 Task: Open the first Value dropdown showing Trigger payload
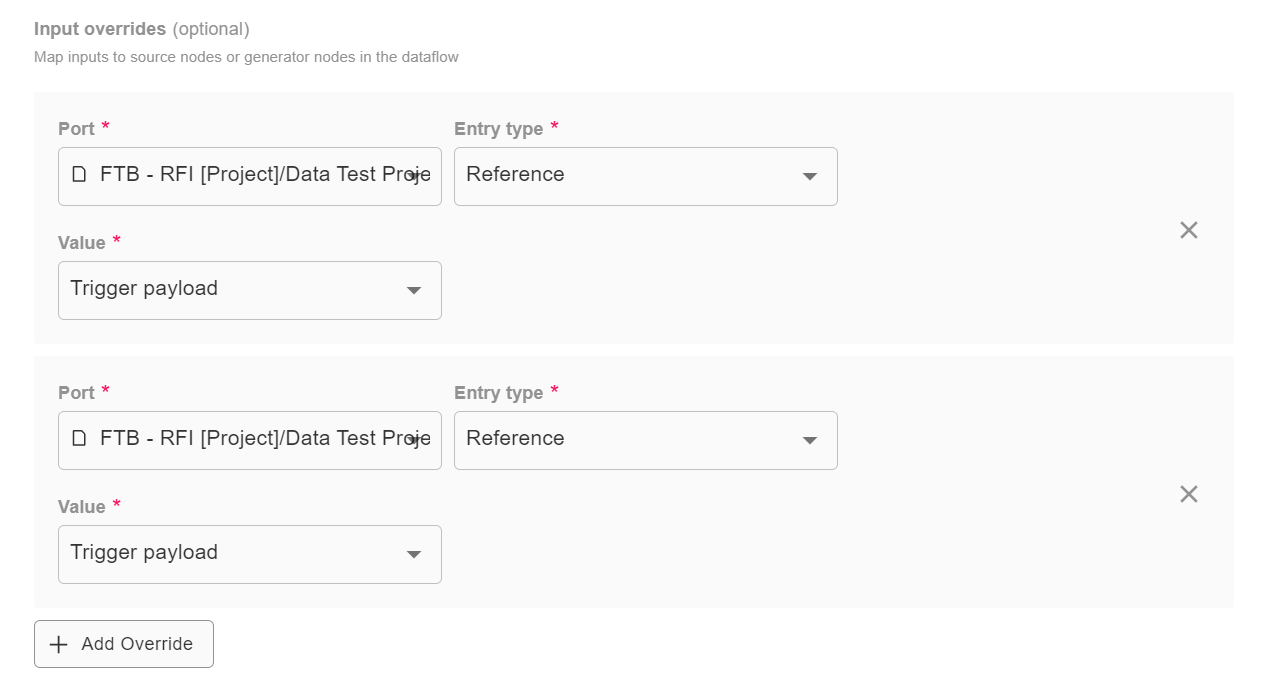coord(249,290)
